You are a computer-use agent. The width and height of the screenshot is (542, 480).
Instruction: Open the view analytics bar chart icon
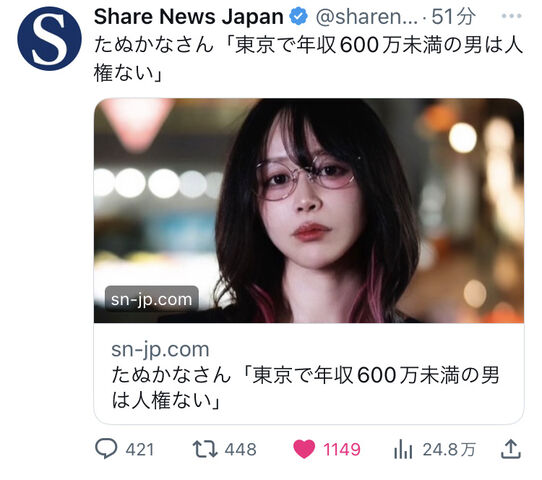click(x=403, y=449)
